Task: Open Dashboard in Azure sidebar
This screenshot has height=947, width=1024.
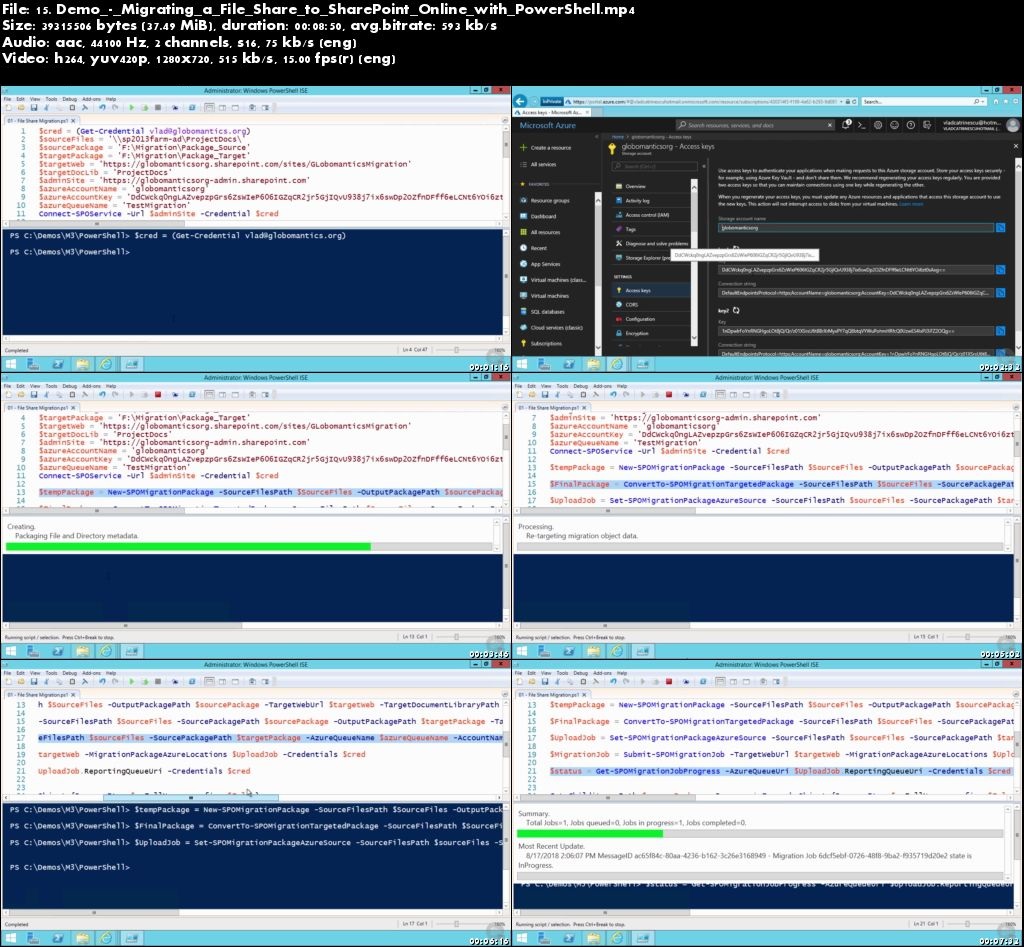Action: (538, 216)
